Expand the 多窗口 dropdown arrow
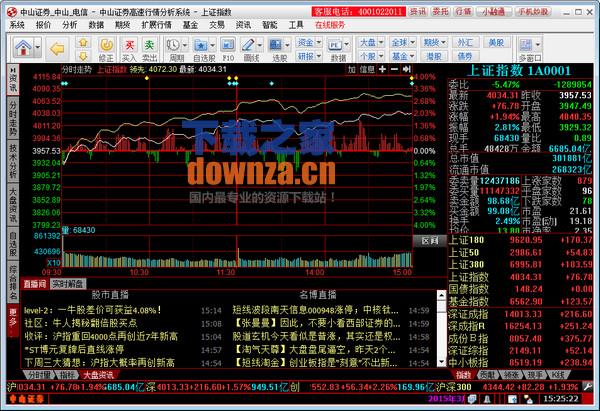Viewport: 600px width, 411px height. click(x=538, y=45)
